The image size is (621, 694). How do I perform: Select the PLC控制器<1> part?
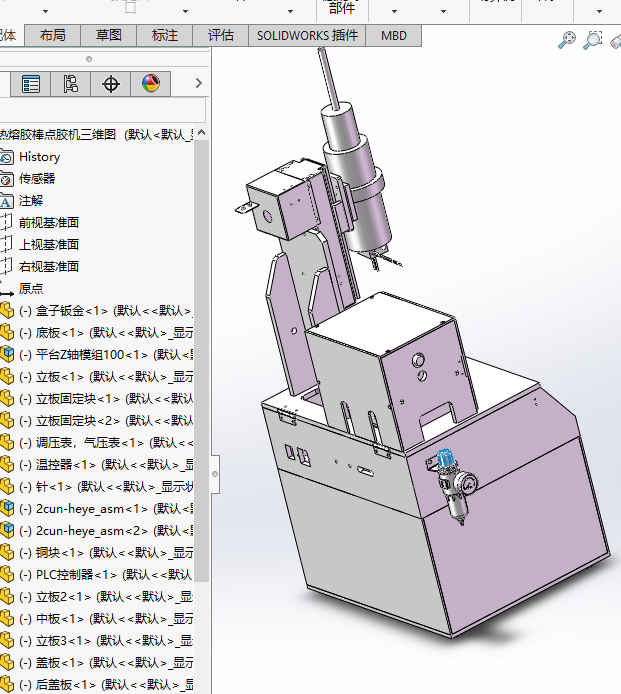point(106,574)
